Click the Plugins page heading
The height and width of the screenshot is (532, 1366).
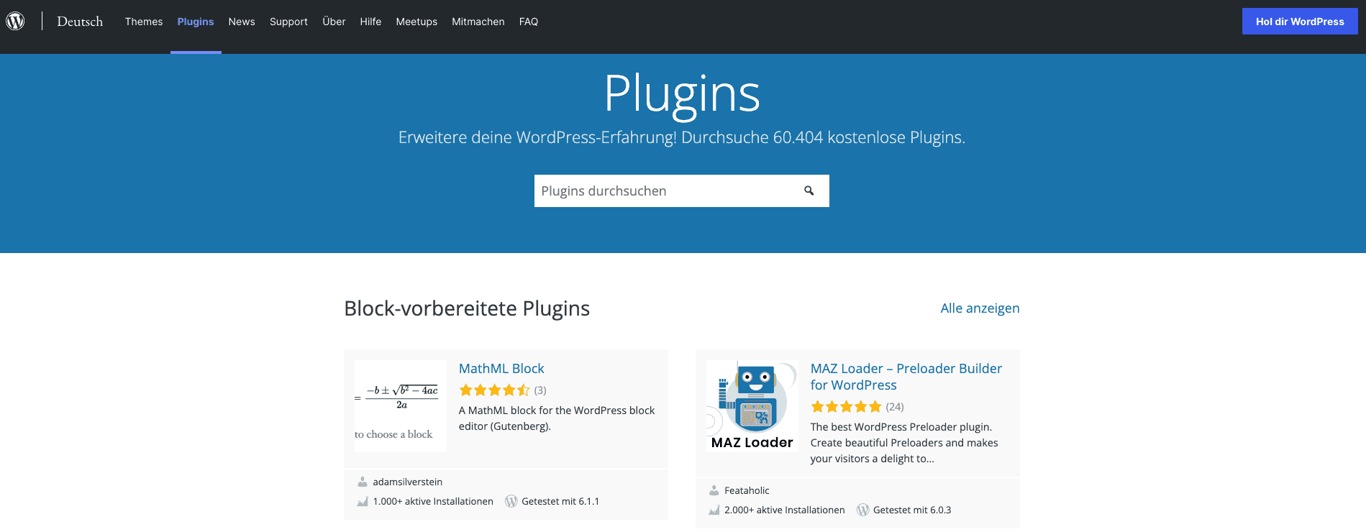click(x=682, y=93)
